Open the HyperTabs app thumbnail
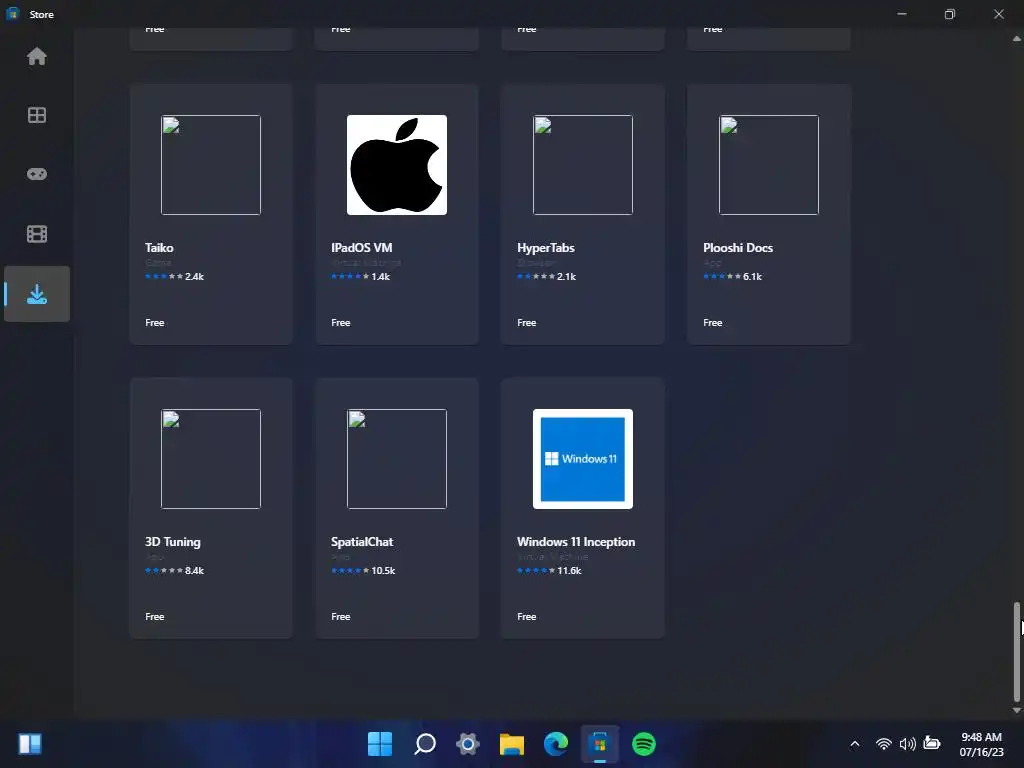Image resolution: width=1024 pixels, height=768 pixels. pos(583,165)
